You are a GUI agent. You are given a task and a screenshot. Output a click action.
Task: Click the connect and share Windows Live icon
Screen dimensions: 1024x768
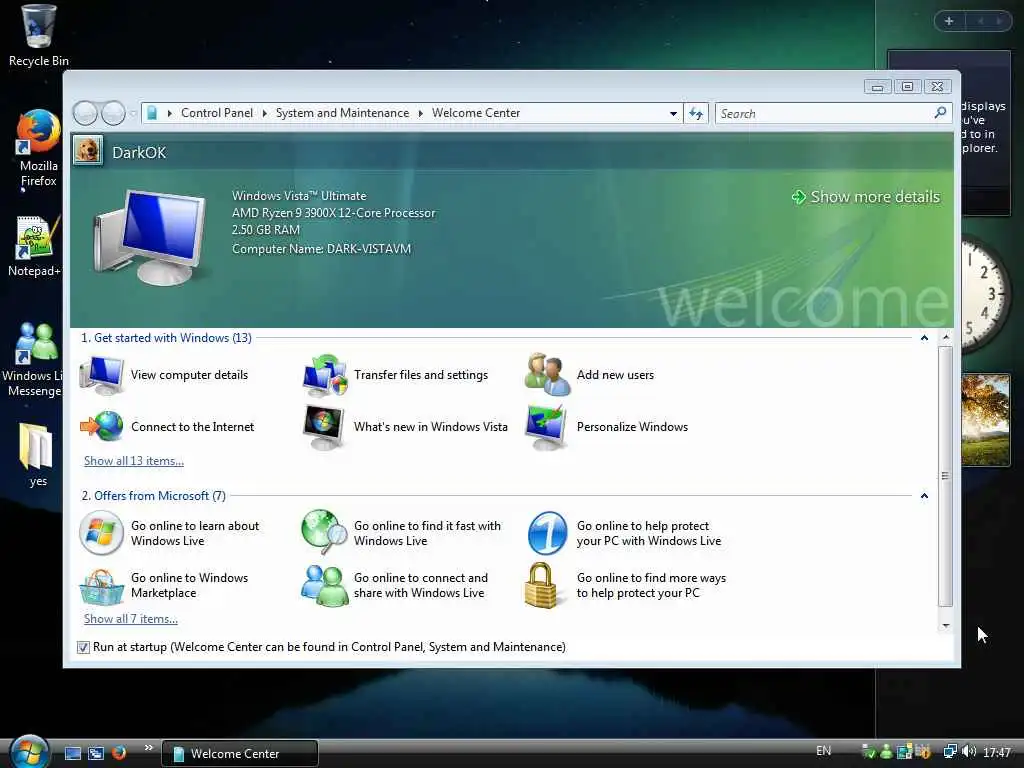[325, 586]
